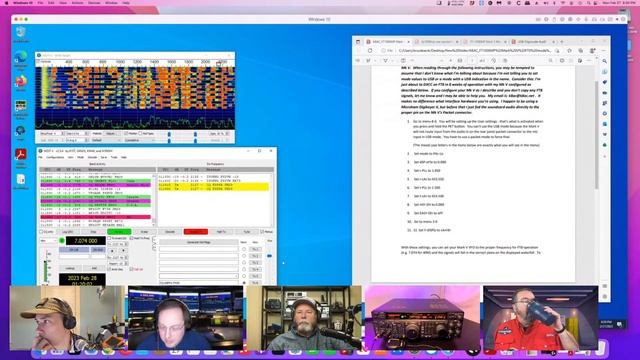Click the Tune button in WSJT-X
The image size is (640, 360).
pyautogui.click(x=247, y=232)
